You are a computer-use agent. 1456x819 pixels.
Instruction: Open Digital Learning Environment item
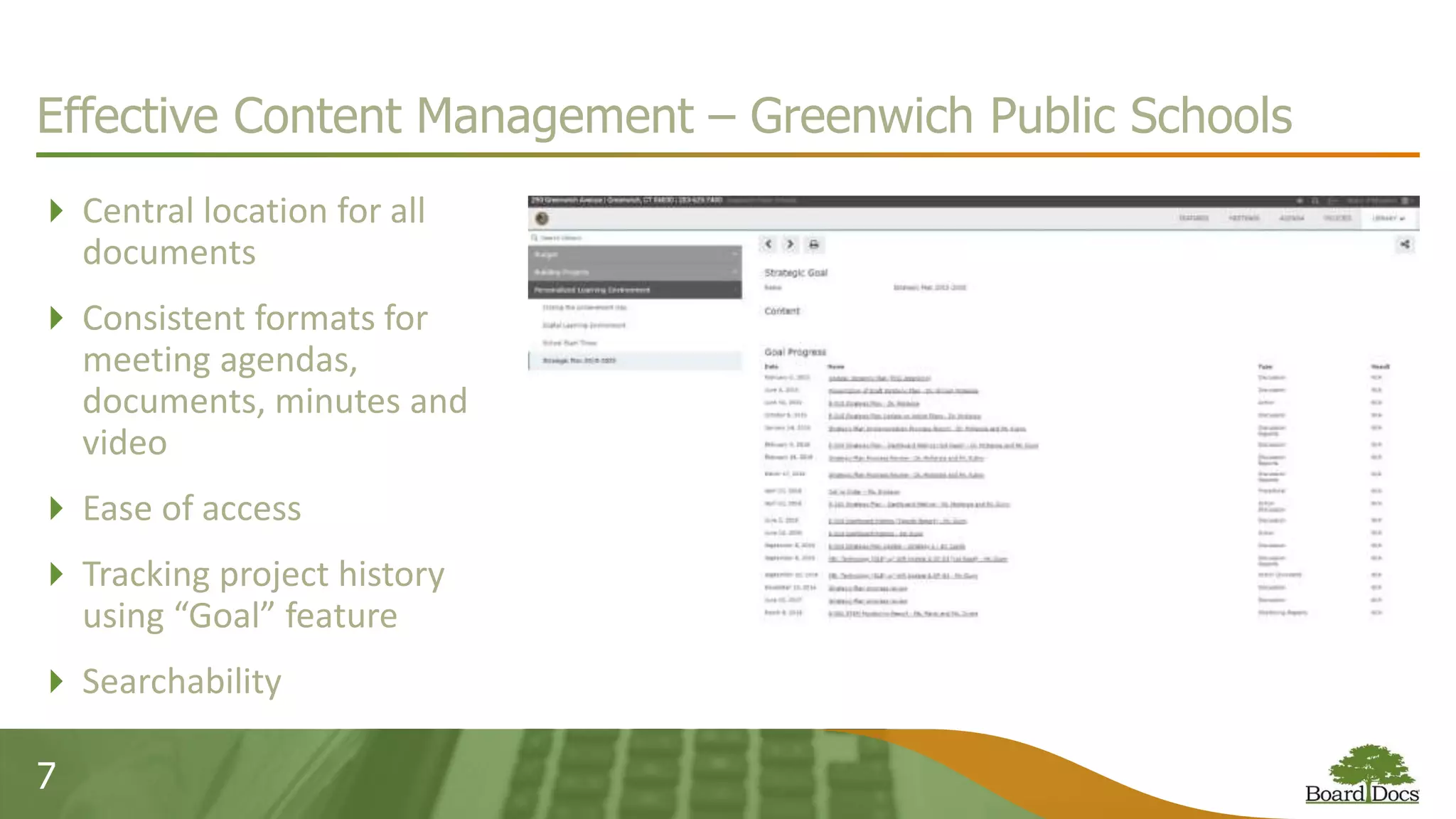pos(584,326)
